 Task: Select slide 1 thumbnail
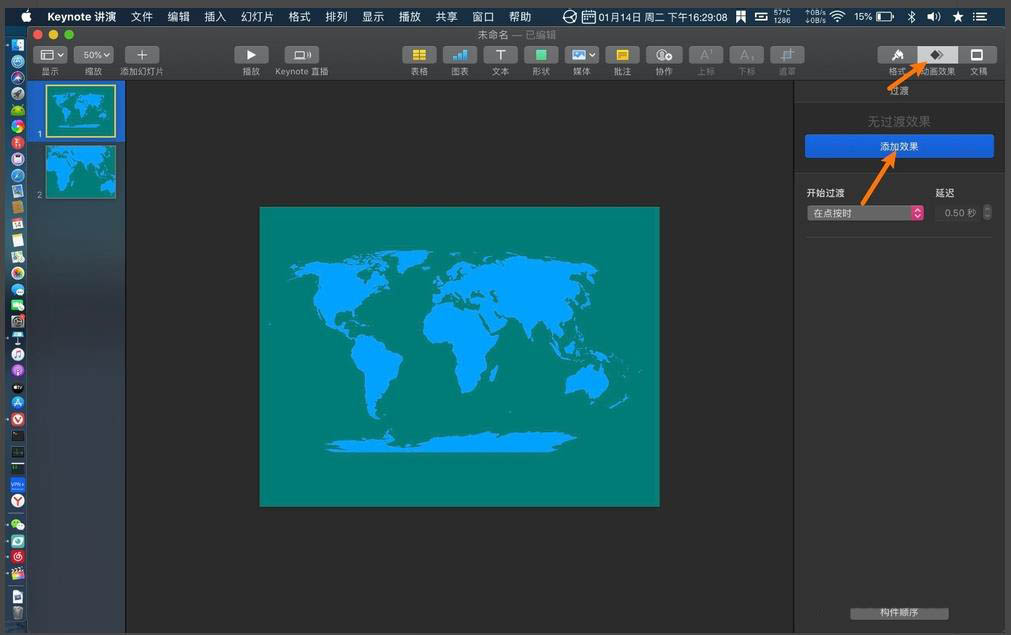pos(81,112)
